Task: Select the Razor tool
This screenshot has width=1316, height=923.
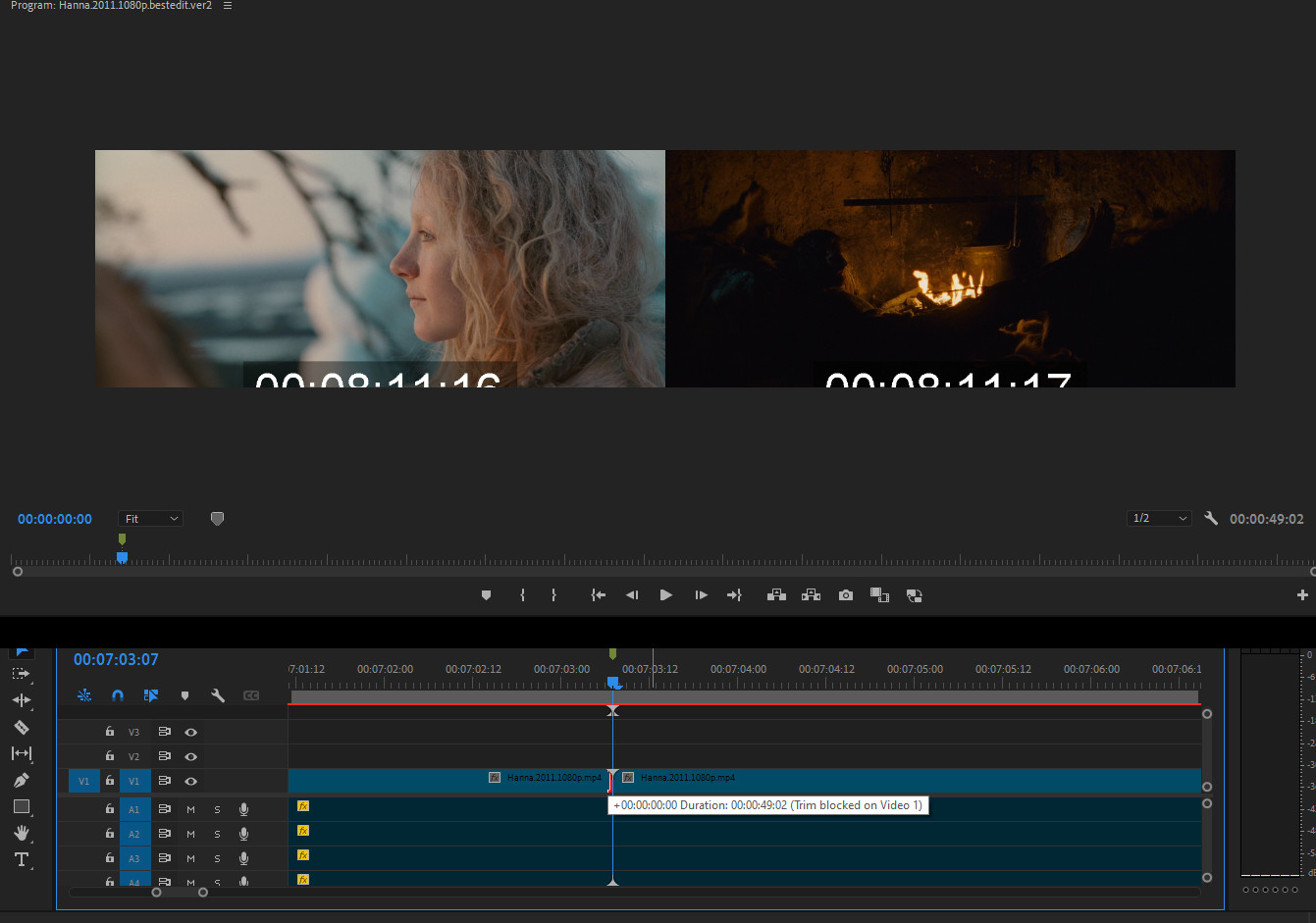Action: (x=21, y=727)
